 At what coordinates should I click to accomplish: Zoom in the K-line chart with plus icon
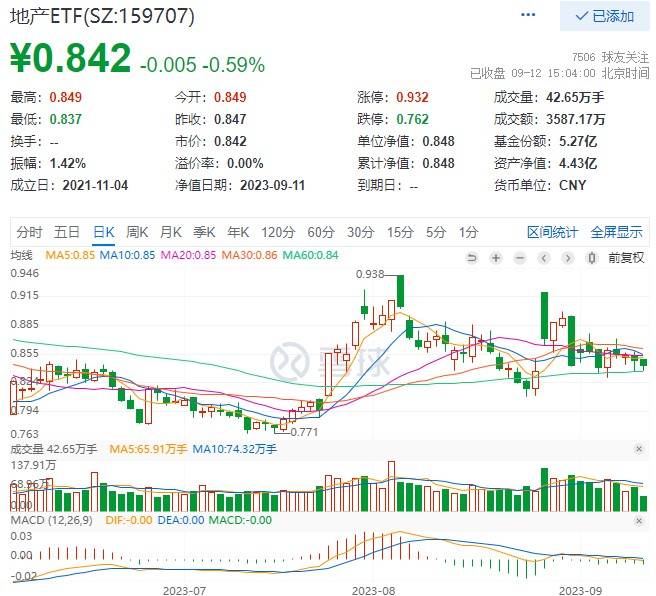[x=495, y=256]
